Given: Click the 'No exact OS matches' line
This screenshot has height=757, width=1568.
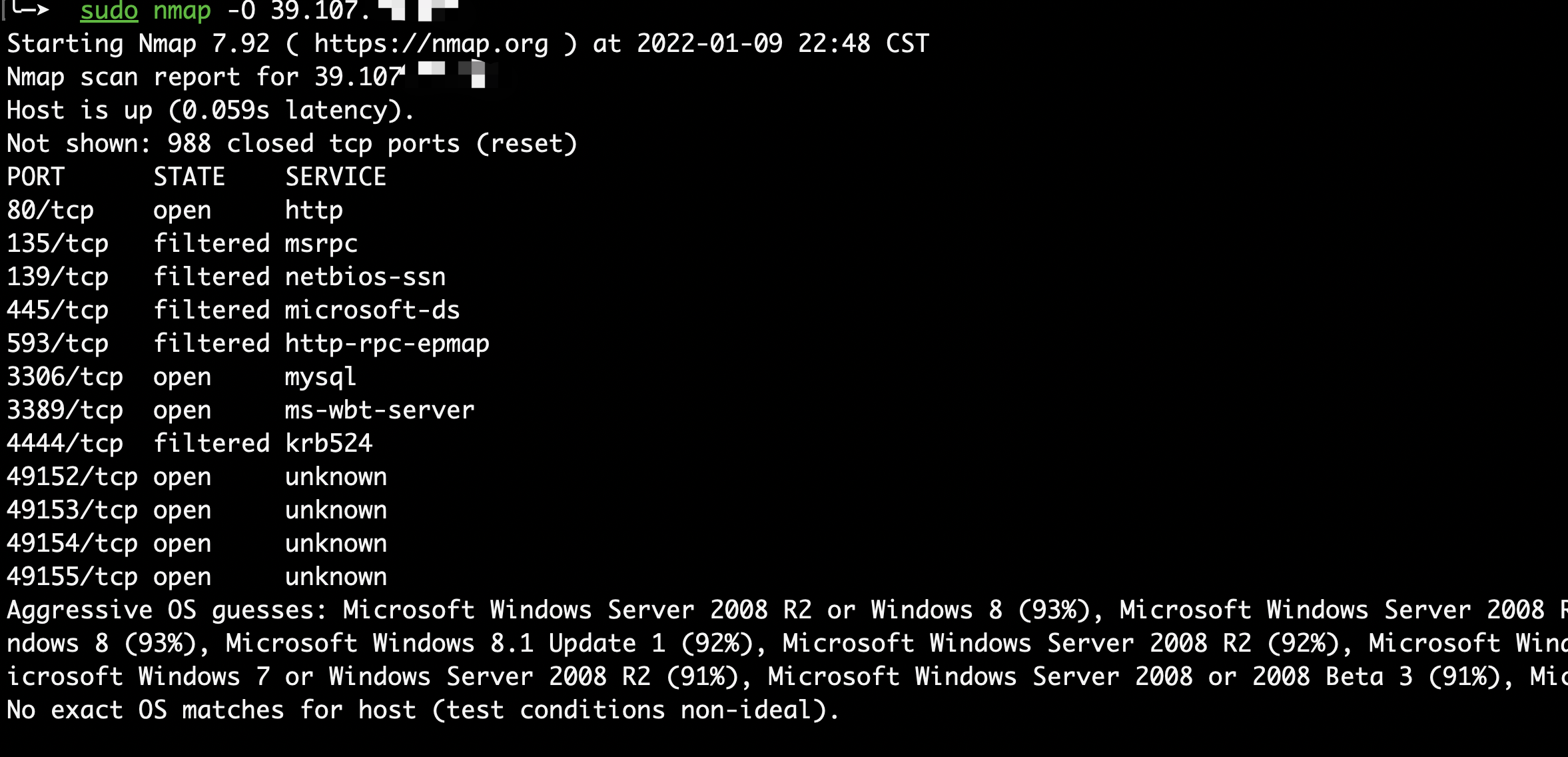Looking at the screenshot, I should (422, 710).
